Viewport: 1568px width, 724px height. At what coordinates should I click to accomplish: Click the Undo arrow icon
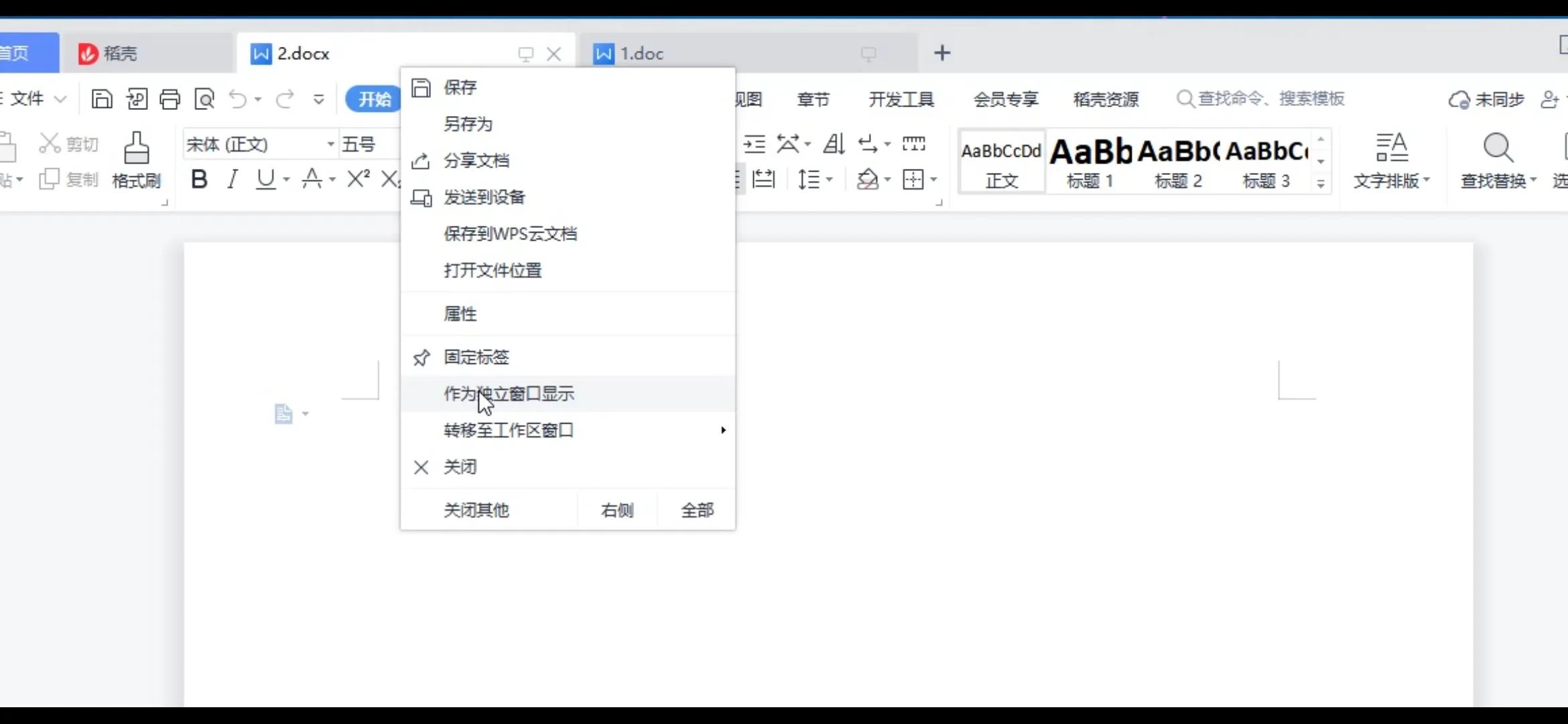point(239,99)
